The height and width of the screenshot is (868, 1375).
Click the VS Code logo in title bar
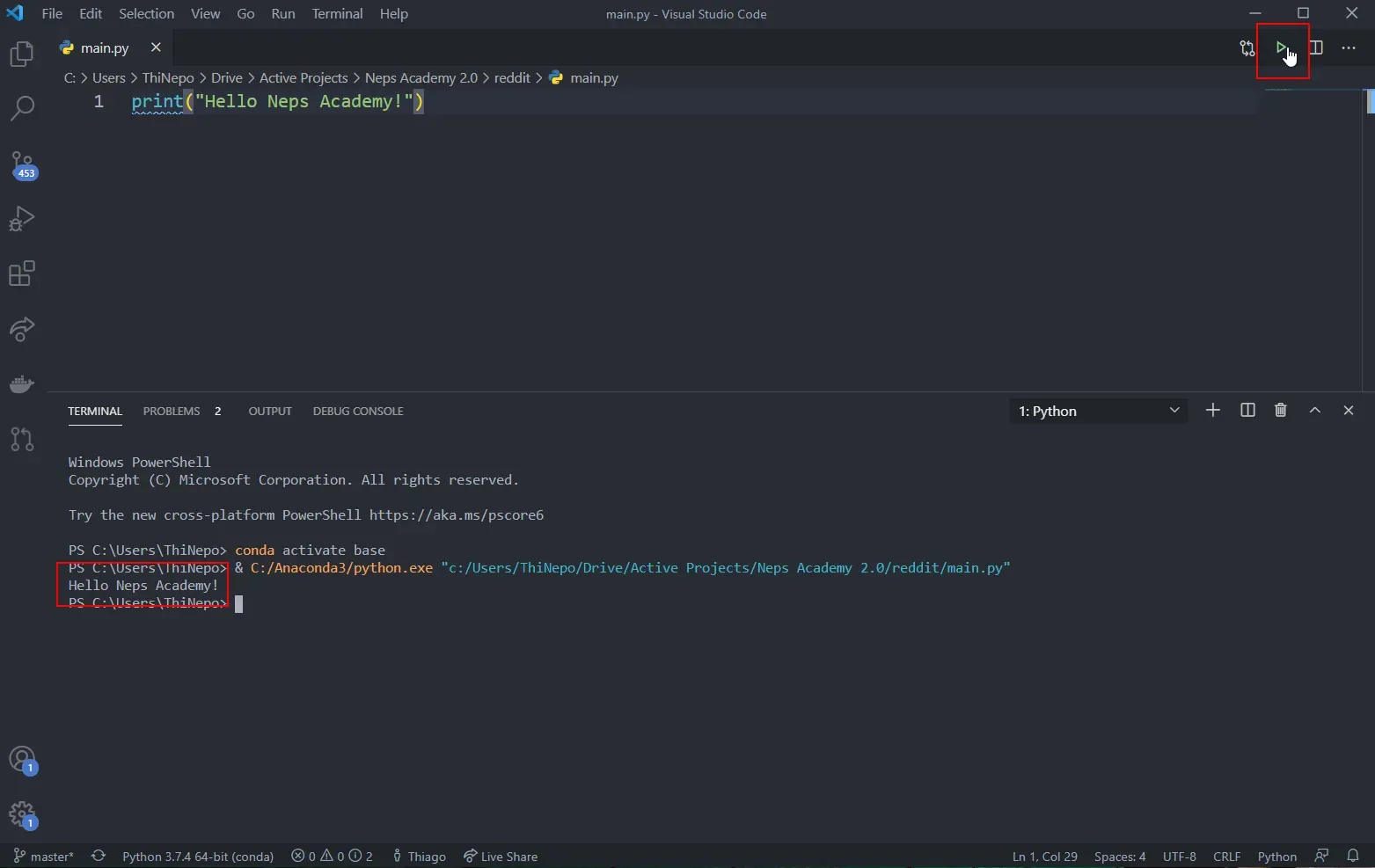point(15,13)
